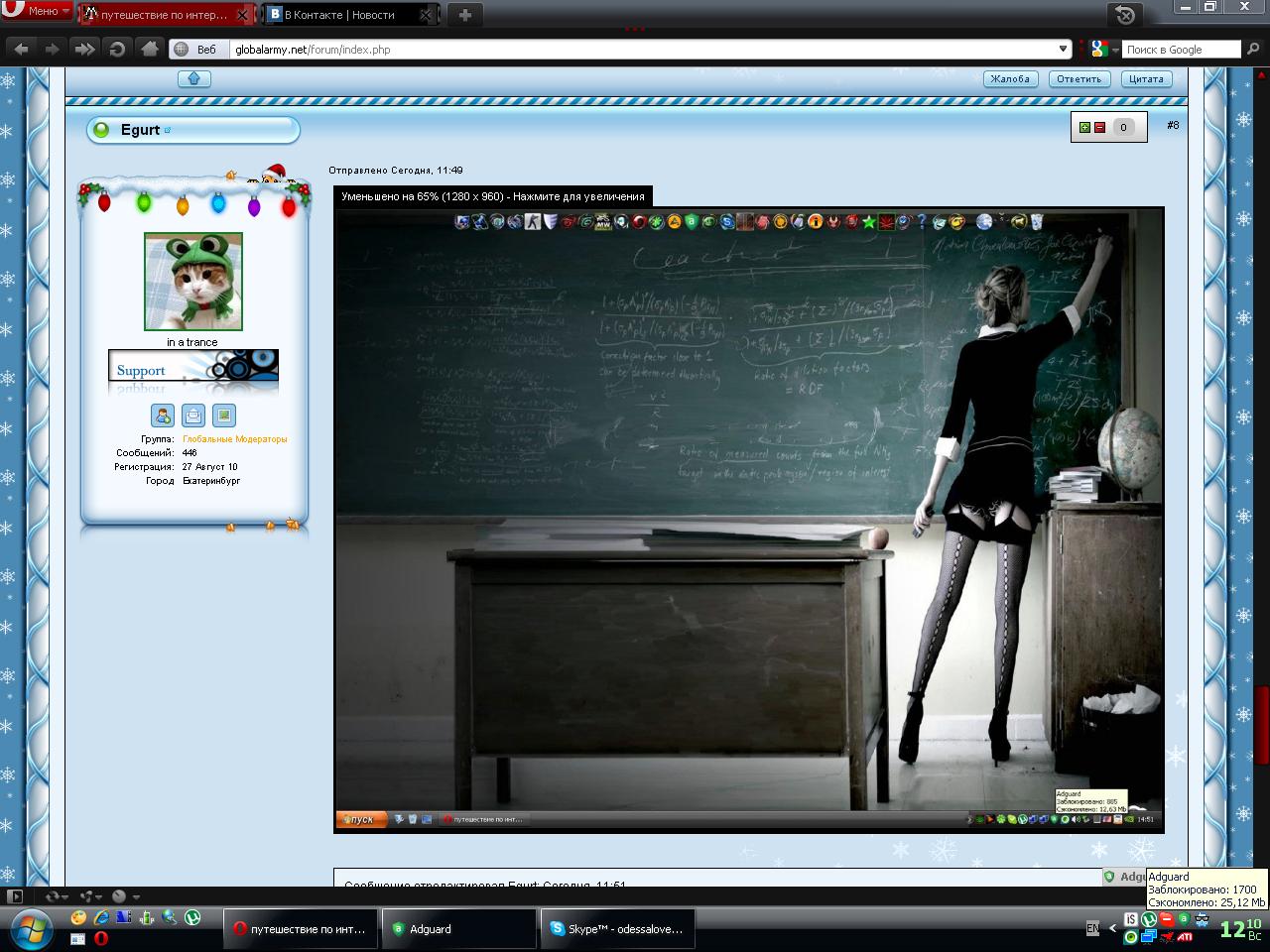
Task: Launch Opera from quick launch icon
Action: (101, 938)
